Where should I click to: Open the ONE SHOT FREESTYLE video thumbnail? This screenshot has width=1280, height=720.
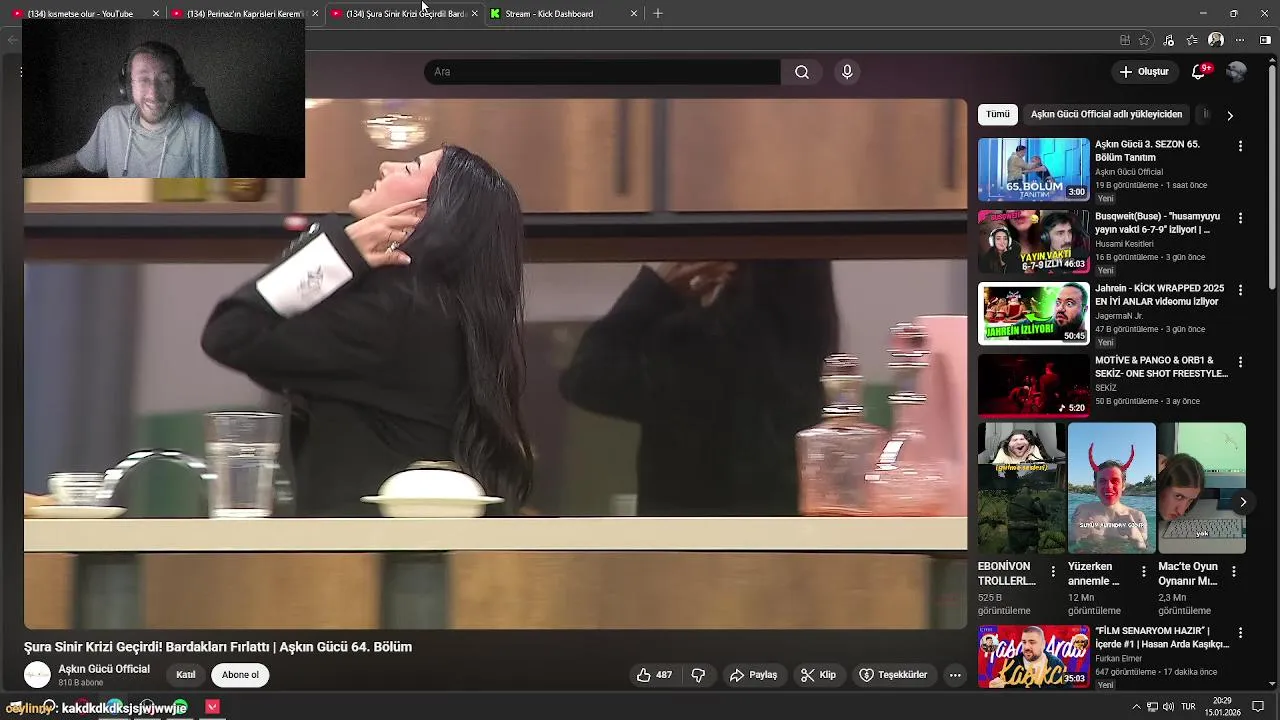(x=1034, y=386)
